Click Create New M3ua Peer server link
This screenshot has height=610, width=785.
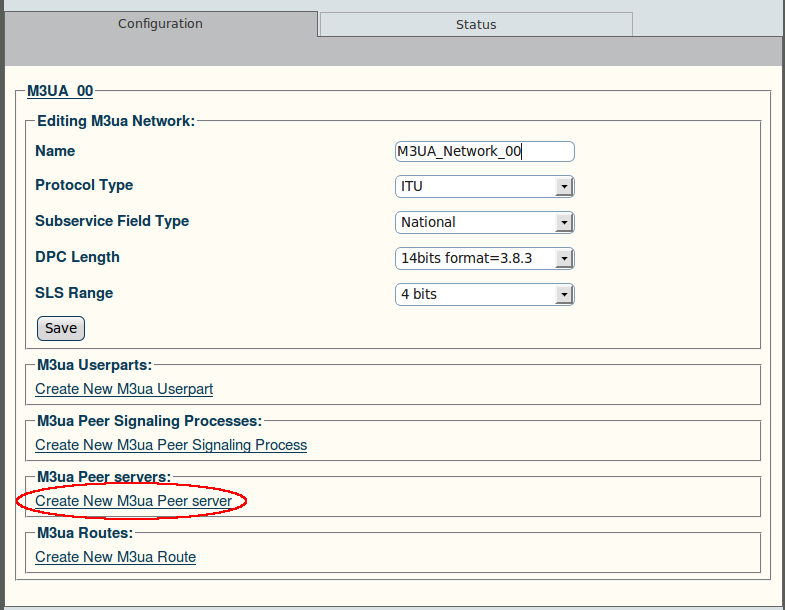[134, 501]
